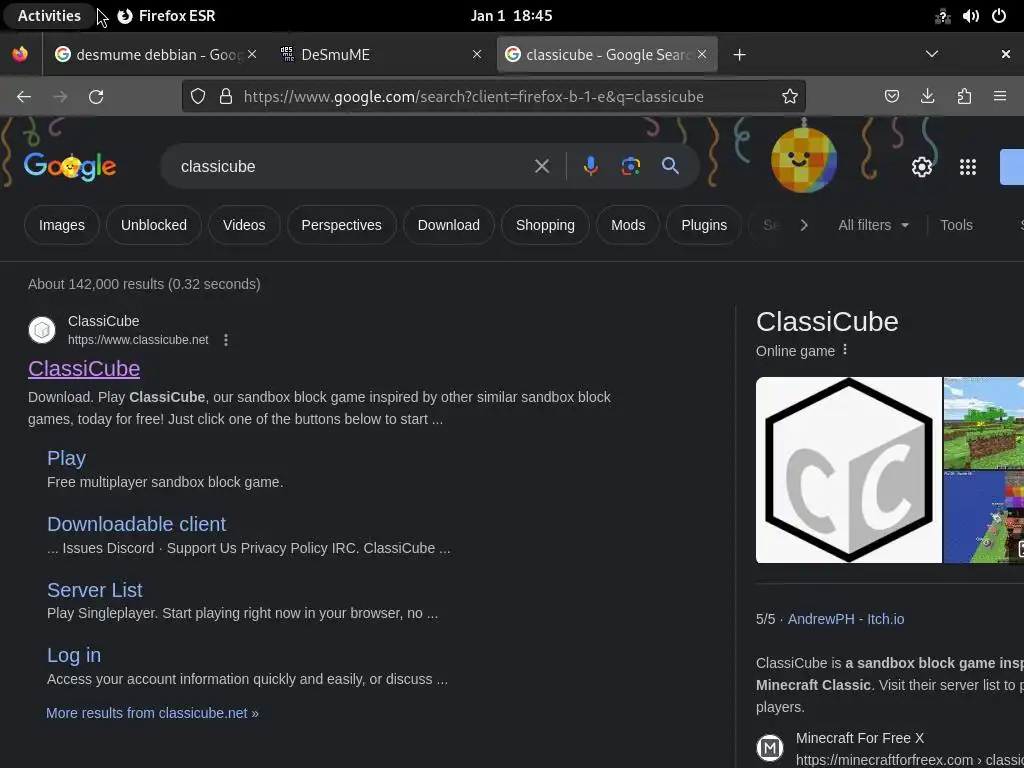The height and width of the screenshot is (768, 1024).
Task: Open the ClassiCube result title link
Action: pyautogui.click(x=84, y=368)
